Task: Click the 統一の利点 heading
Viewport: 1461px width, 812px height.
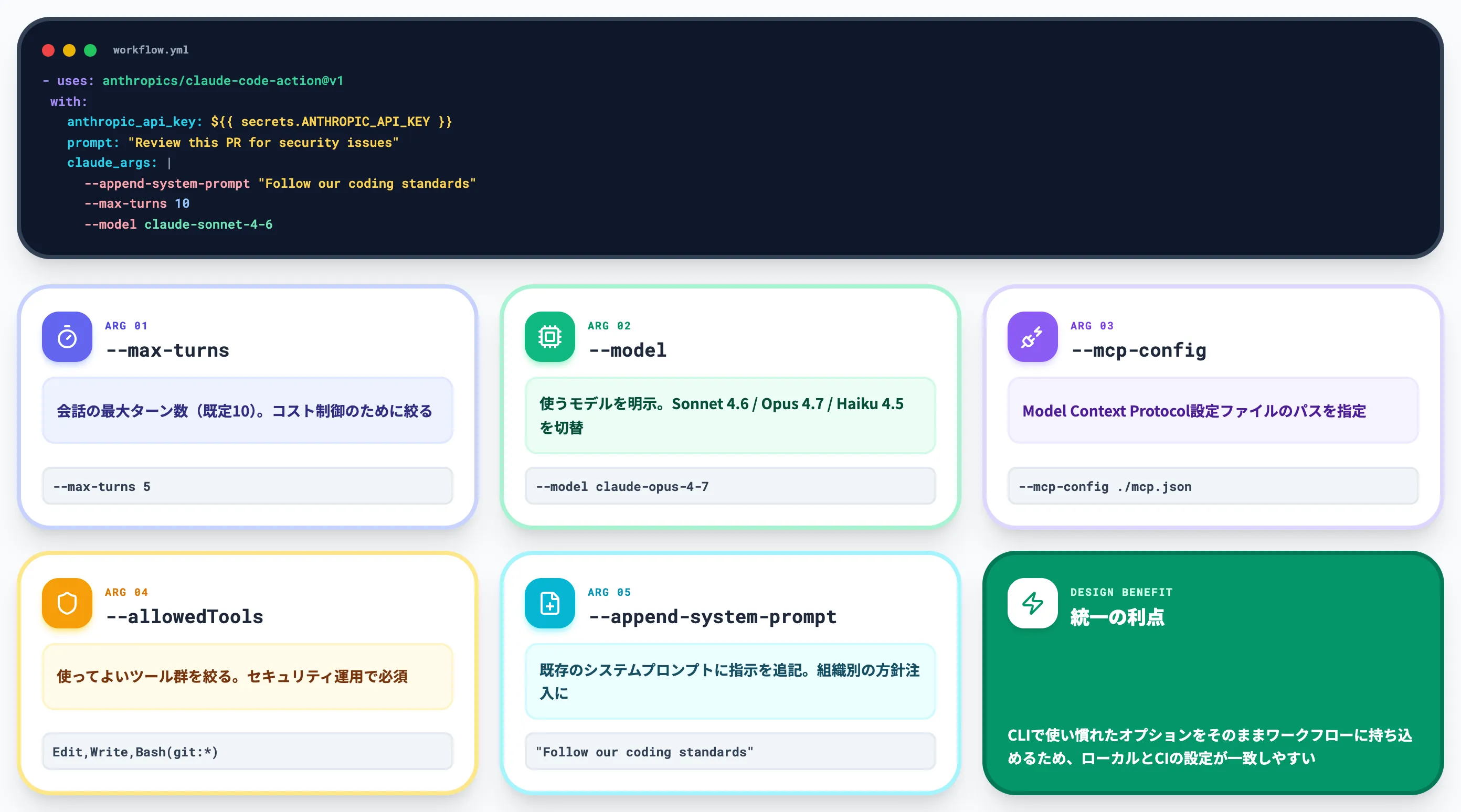Action: 1117,617
